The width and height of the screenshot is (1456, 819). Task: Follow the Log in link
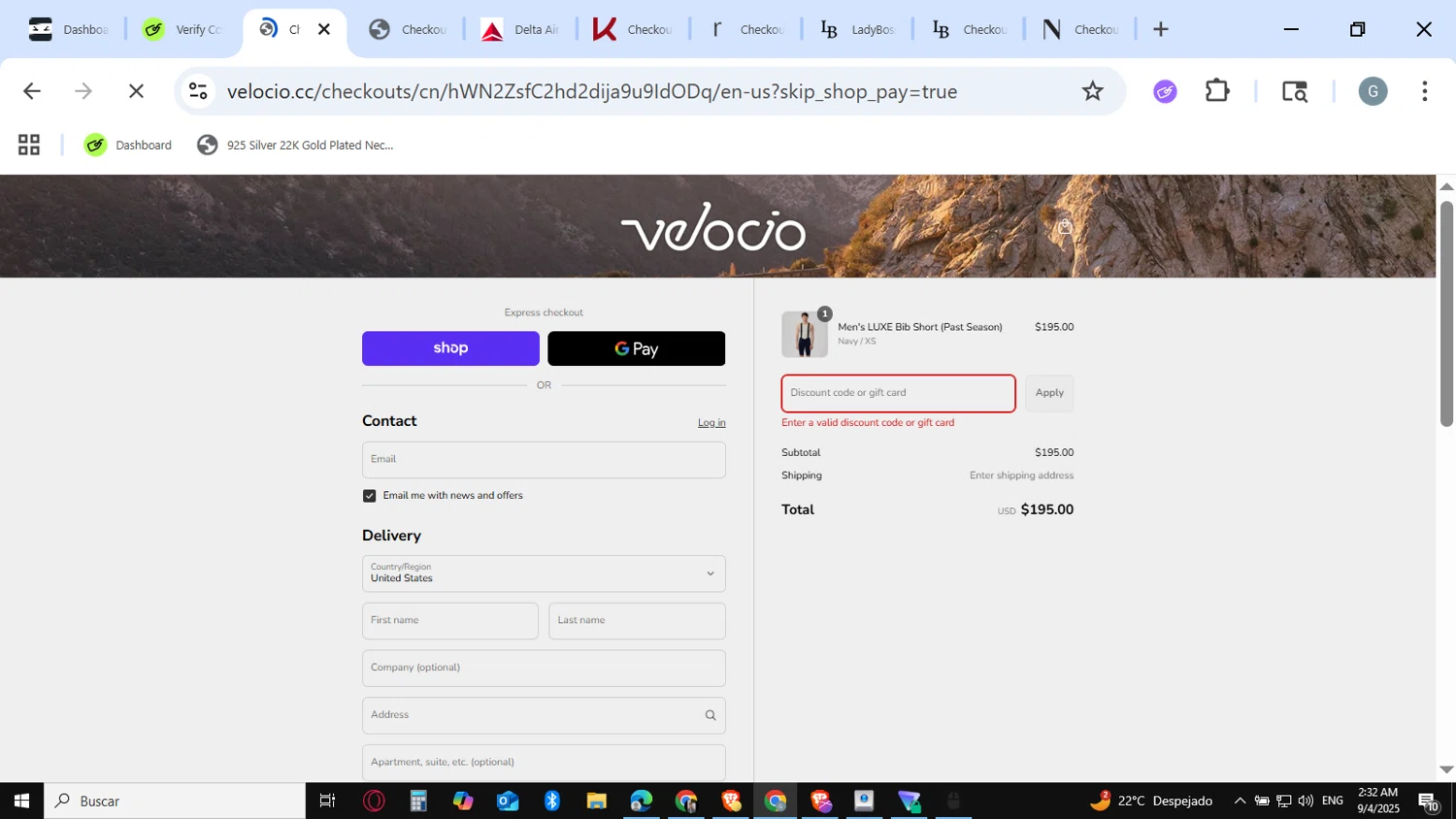coord(711,423)
